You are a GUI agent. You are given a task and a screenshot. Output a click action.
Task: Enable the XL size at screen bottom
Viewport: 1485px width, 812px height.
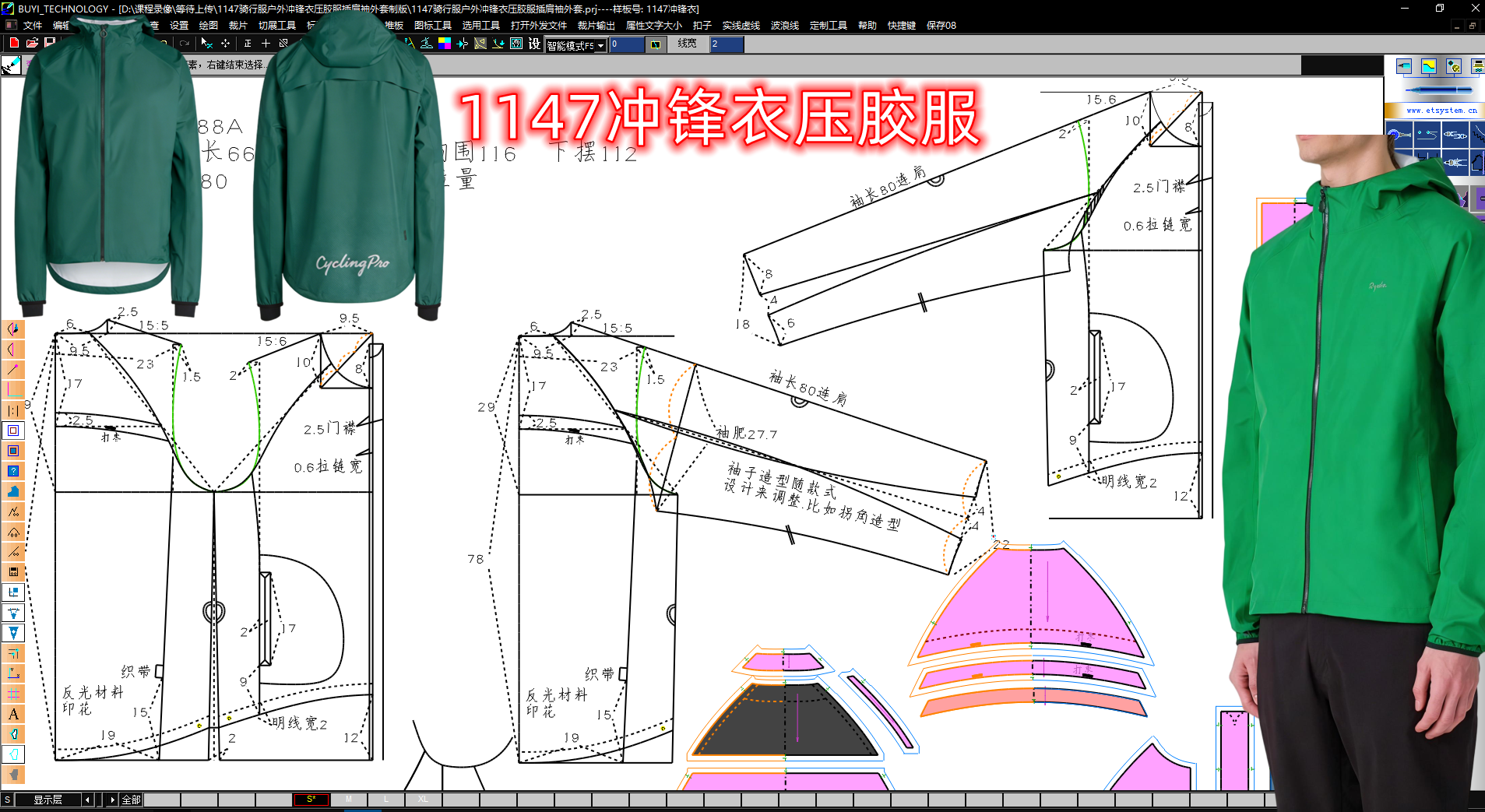[x=422, y=799]
